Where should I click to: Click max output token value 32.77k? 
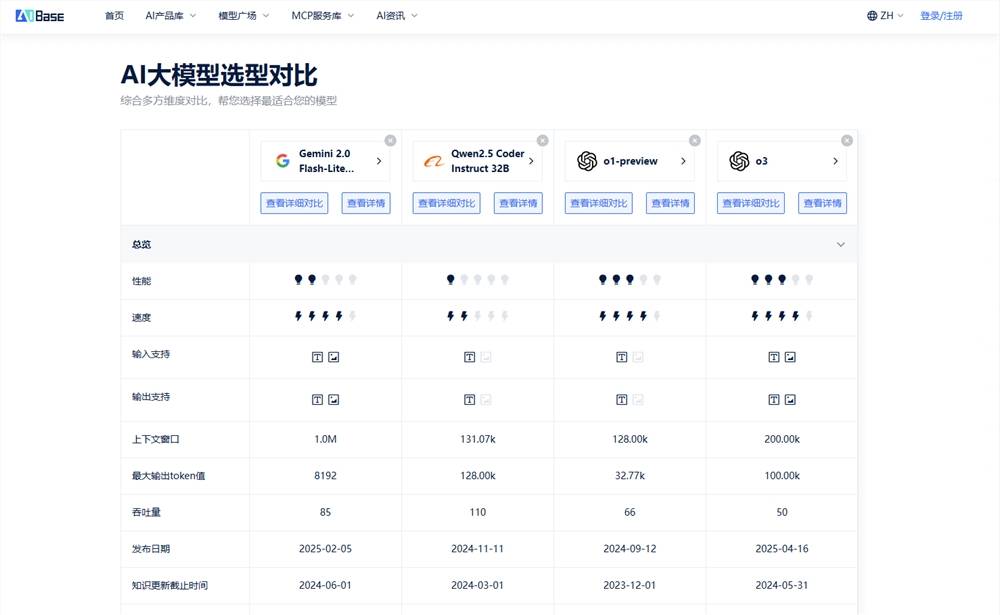coord(629,476)
